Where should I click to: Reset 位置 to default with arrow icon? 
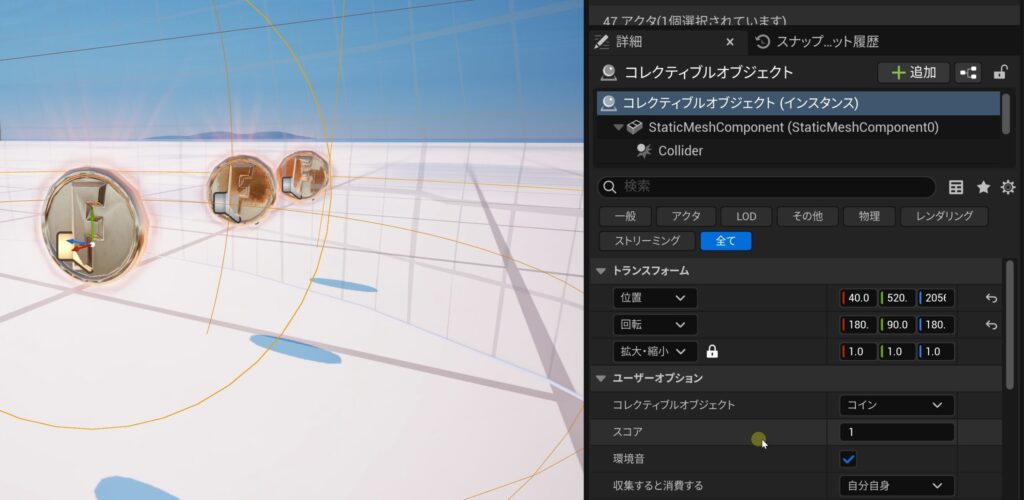[991, 298]
